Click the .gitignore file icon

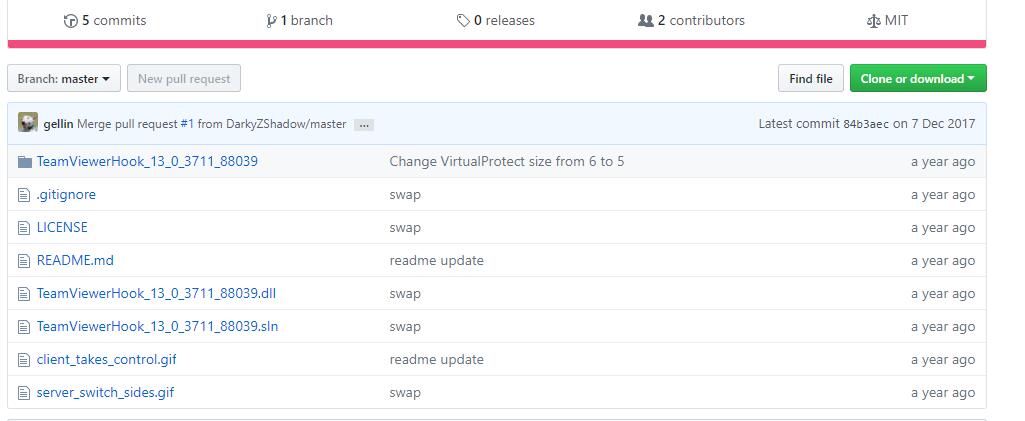[24, 195]
